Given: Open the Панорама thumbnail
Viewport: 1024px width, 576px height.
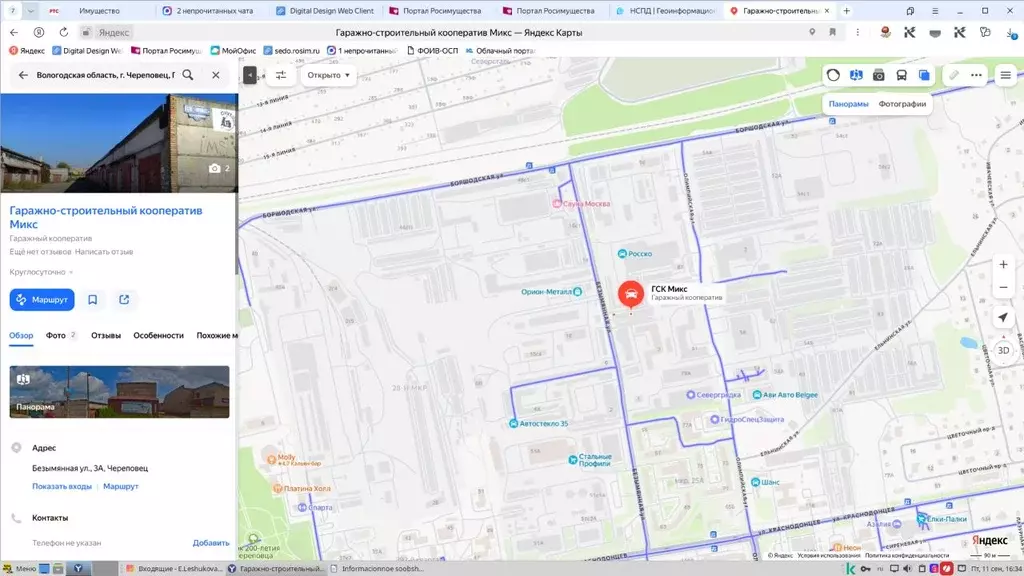Looking at the screenshot, I should tap(120, 392).
